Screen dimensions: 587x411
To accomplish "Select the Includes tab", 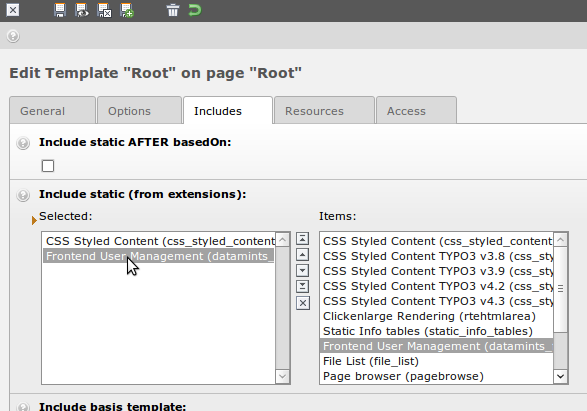I will 228,111.
